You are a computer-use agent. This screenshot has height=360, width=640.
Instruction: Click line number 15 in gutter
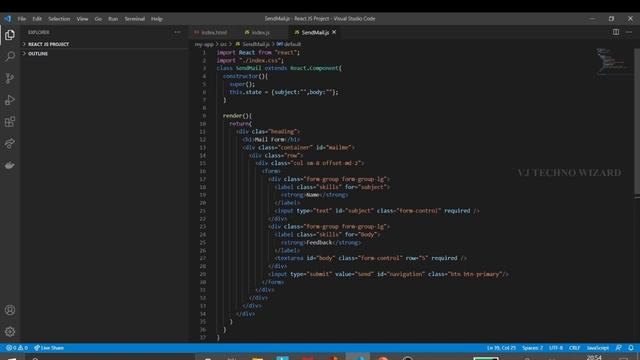pos(203,163)
